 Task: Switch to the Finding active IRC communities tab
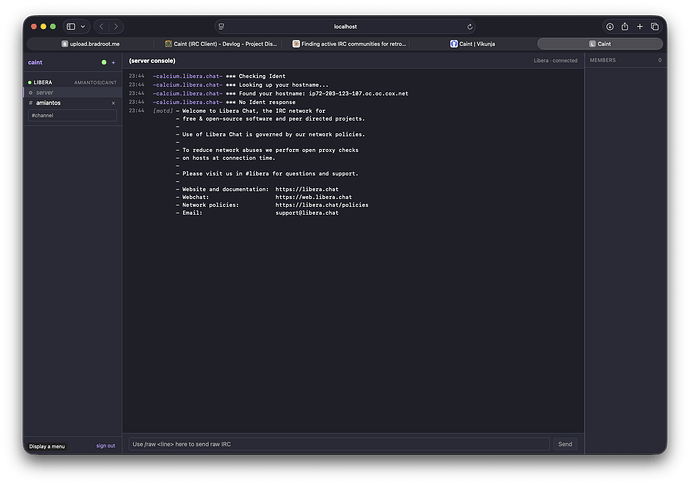coord(349,44)
